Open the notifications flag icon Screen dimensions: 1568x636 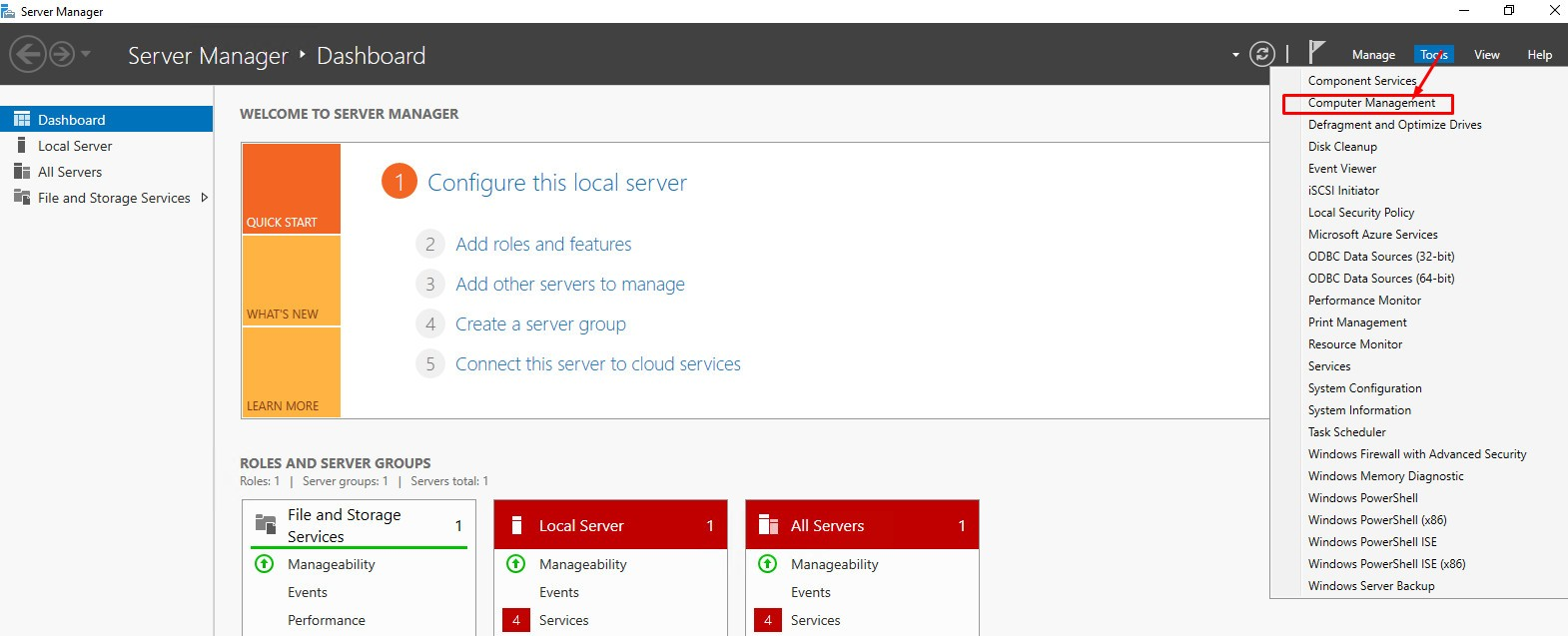point(1316,52)
